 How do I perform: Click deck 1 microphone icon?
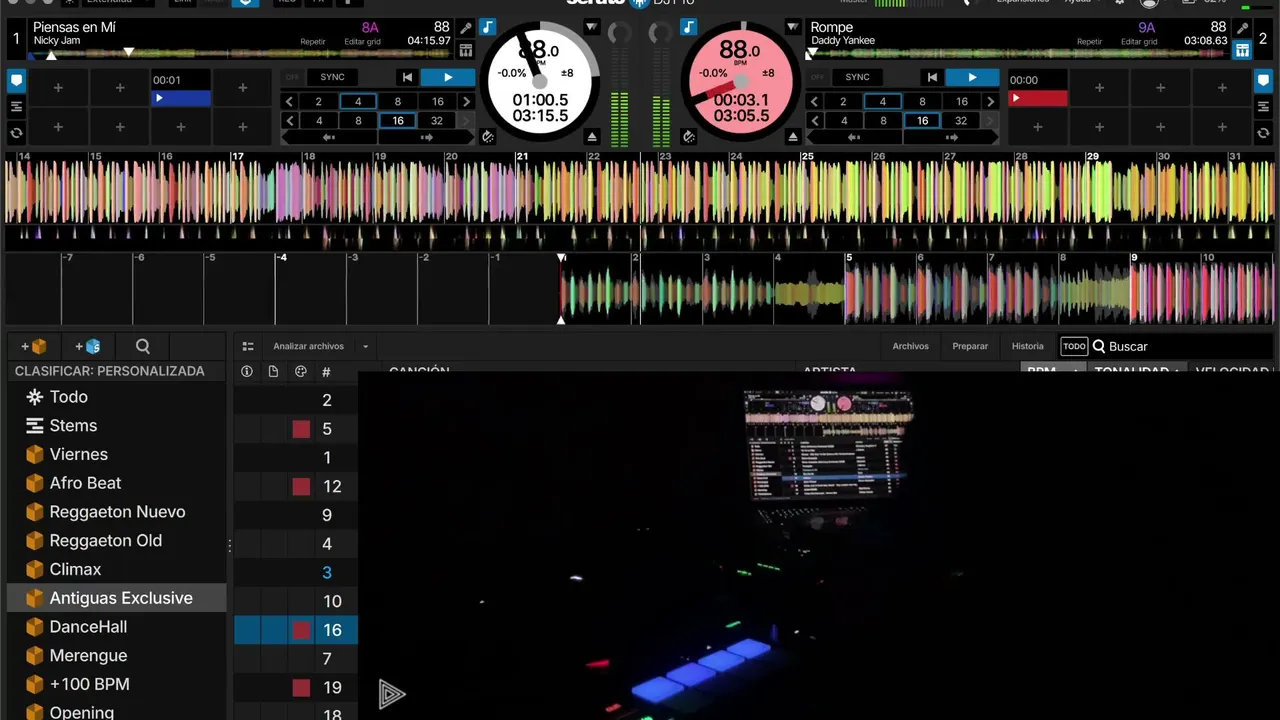pos(466,28)
